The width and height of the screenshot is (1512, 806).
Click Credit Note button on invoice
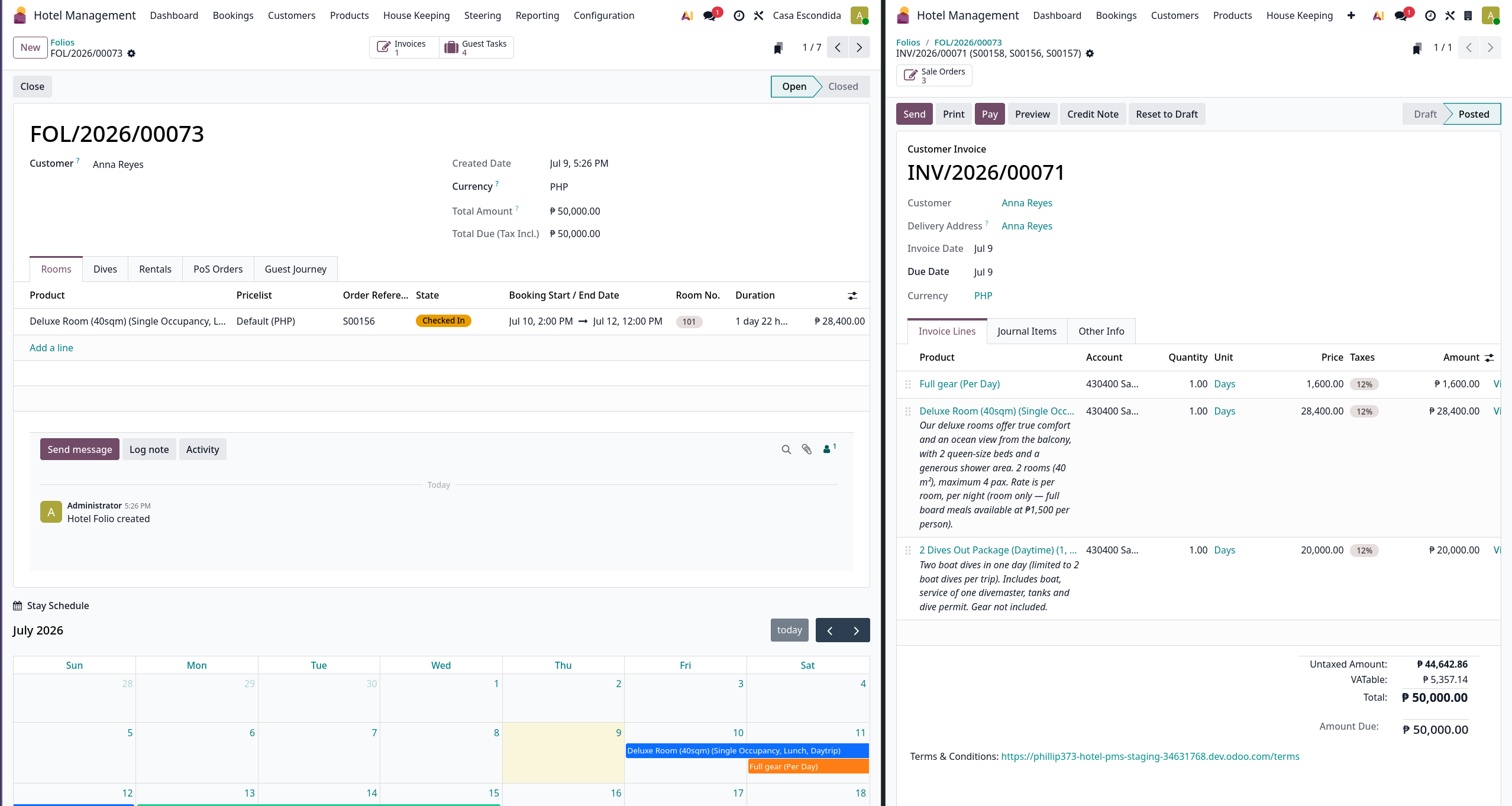pyautogui.click(x=1093, y=114)
